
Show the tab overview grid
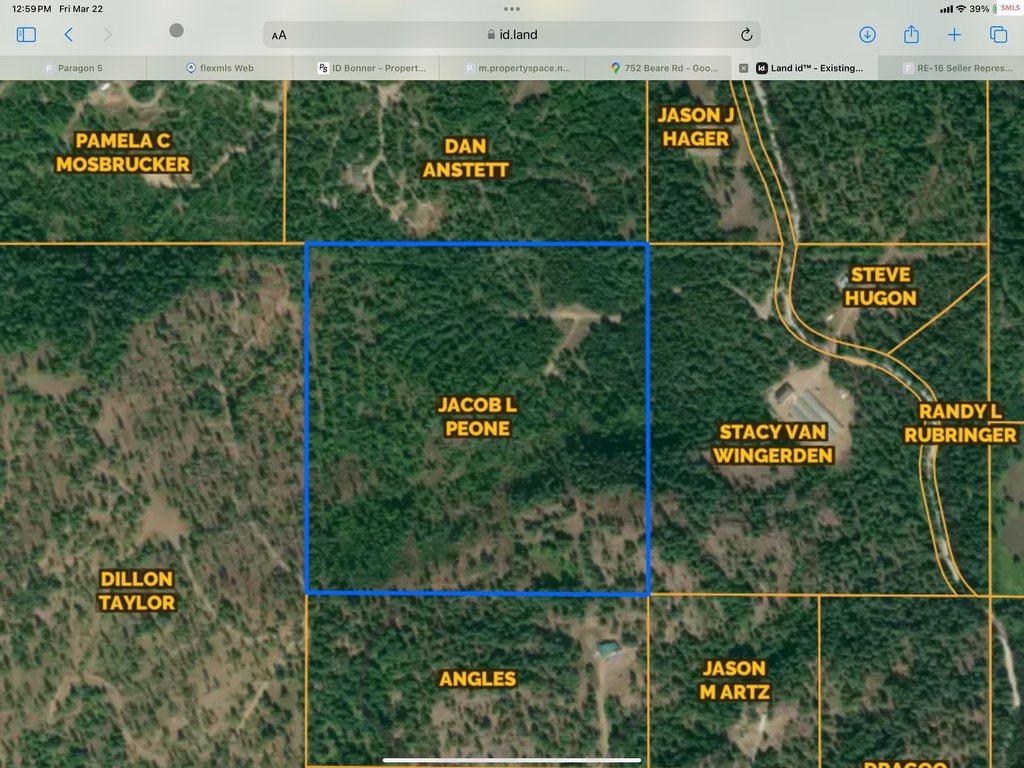point(998,35)
